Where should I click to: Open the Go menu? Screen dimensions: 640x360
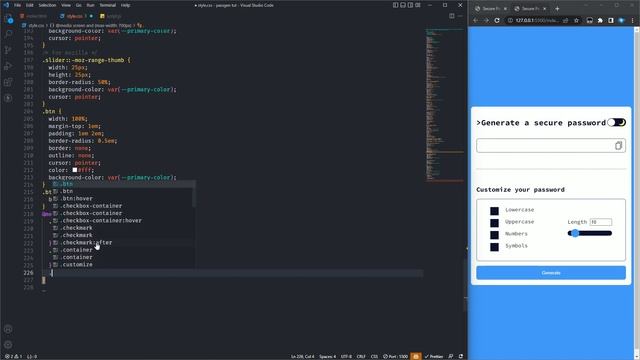(x=78, y=5)
